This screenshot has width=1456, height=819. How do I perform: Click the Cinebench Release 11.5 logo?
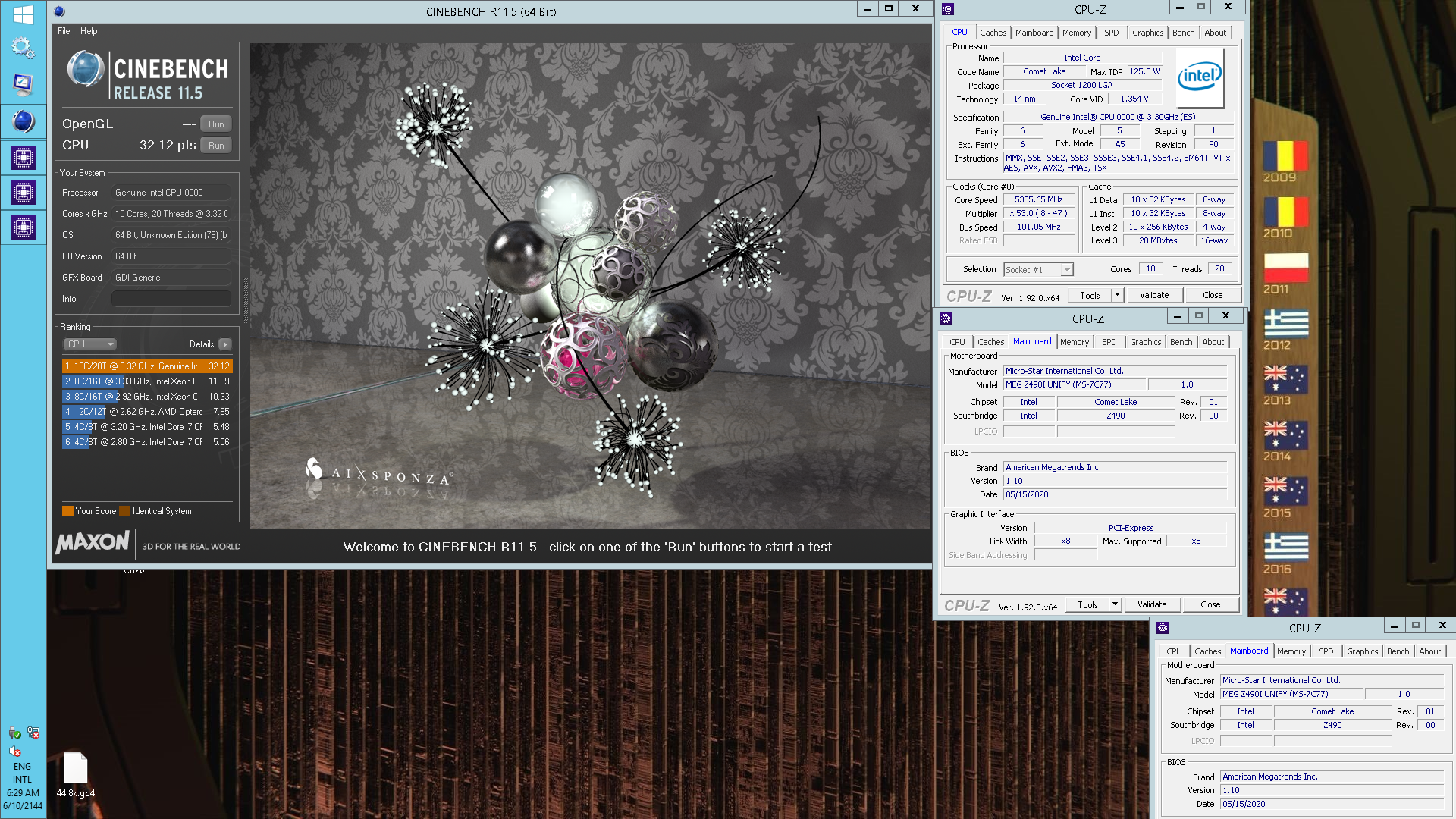[x=148, y=76]
